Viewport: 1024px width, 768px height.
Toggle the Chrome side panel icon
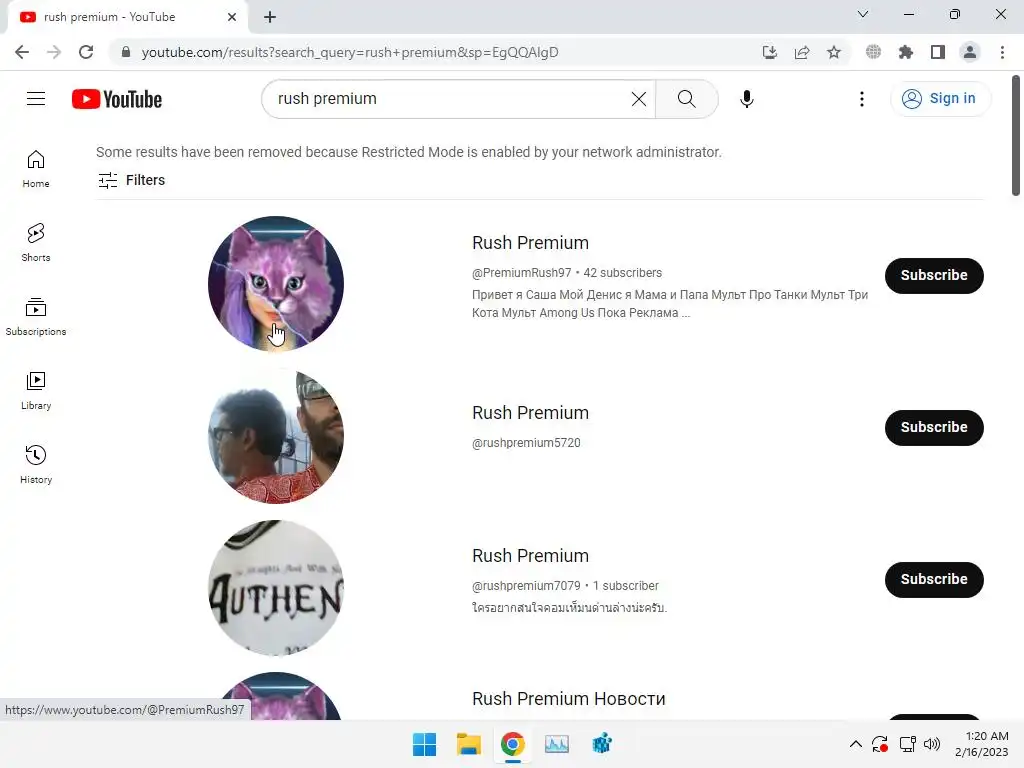pyautogui.click(x=938, y=52)
